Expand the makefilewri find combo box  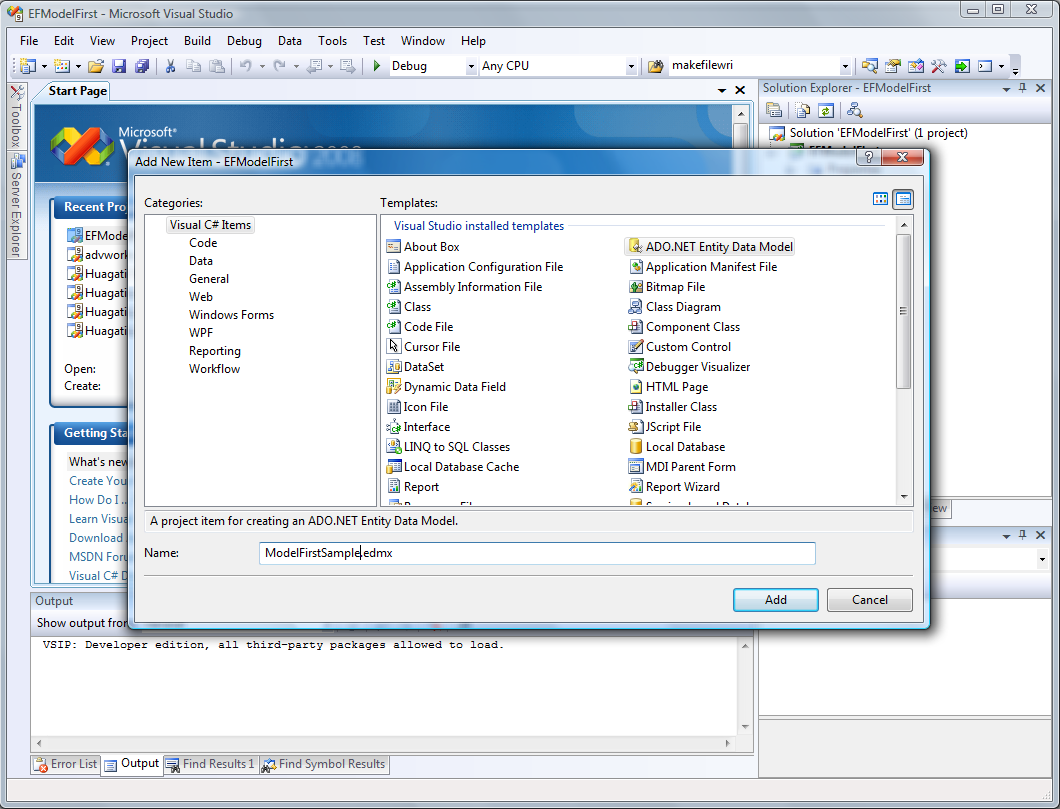tap(845, 66)
